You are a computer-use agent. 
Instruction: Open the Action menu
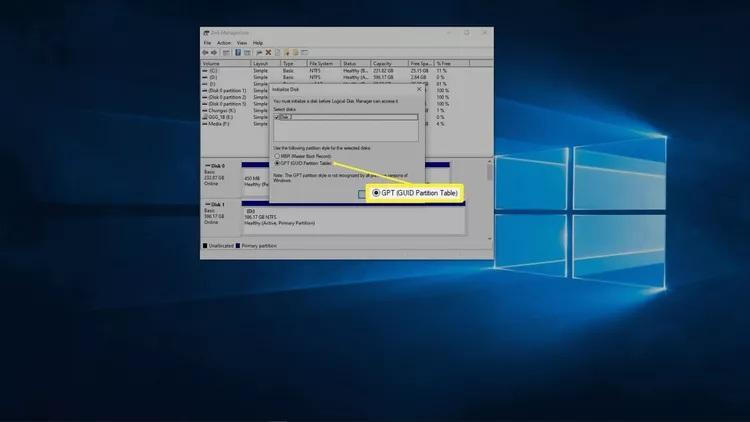pos(224,43)
